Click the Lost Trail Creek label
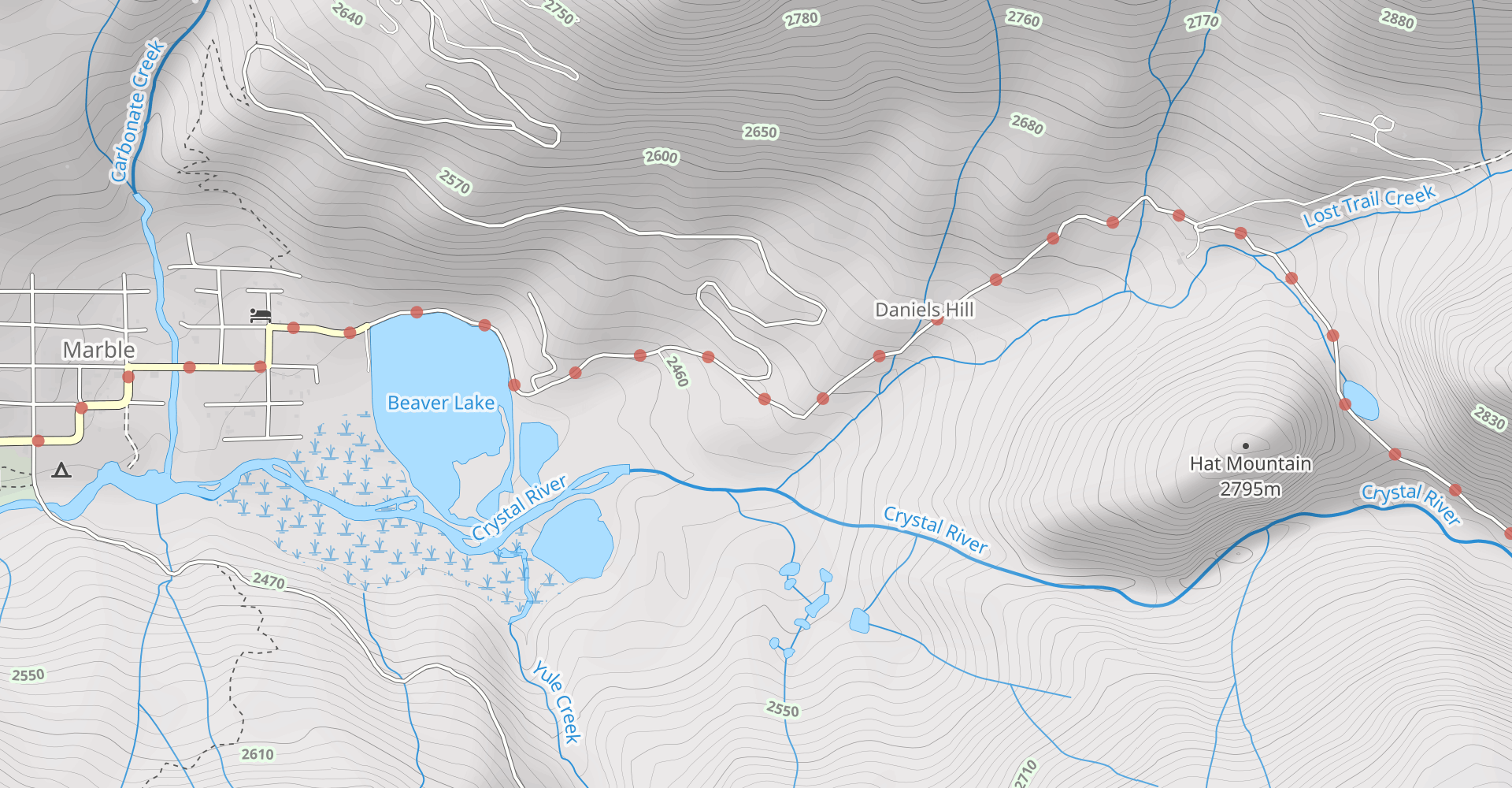 tap(1369, 206)
